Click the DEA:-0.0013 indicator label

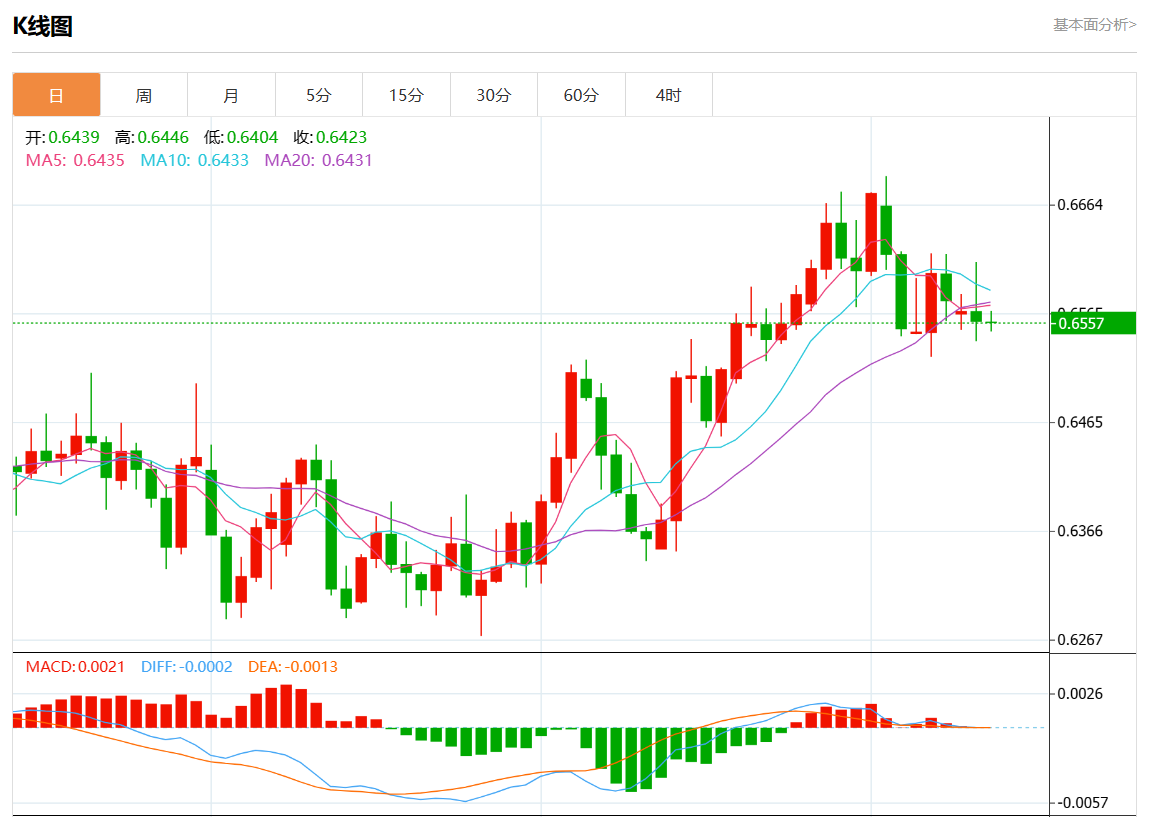pos(292,667)
